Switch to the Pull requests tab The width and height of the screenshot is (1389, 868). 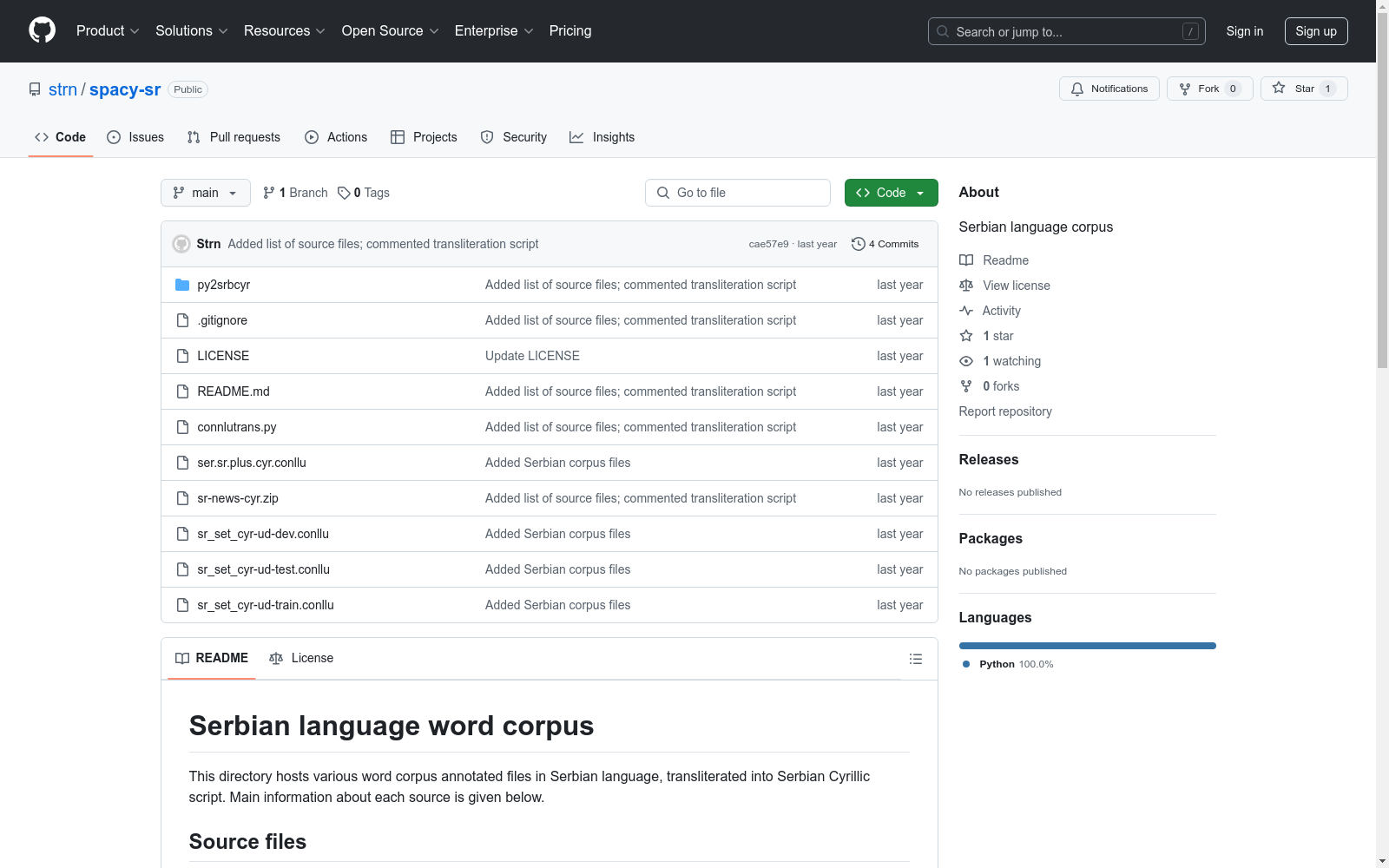click(234, 137)
